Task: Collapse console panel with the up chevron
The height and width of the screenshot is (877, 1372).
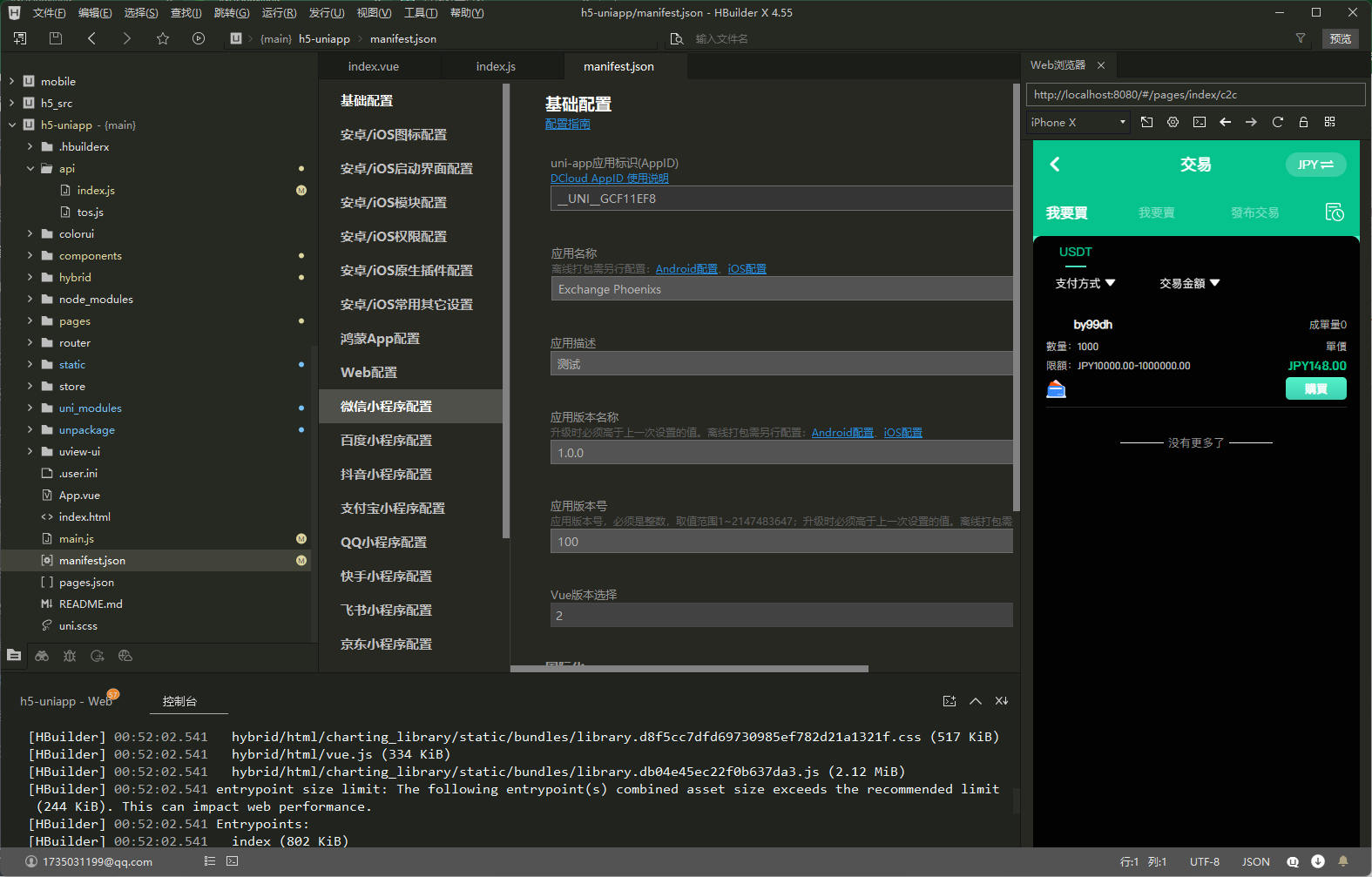Action: (976, 701)
